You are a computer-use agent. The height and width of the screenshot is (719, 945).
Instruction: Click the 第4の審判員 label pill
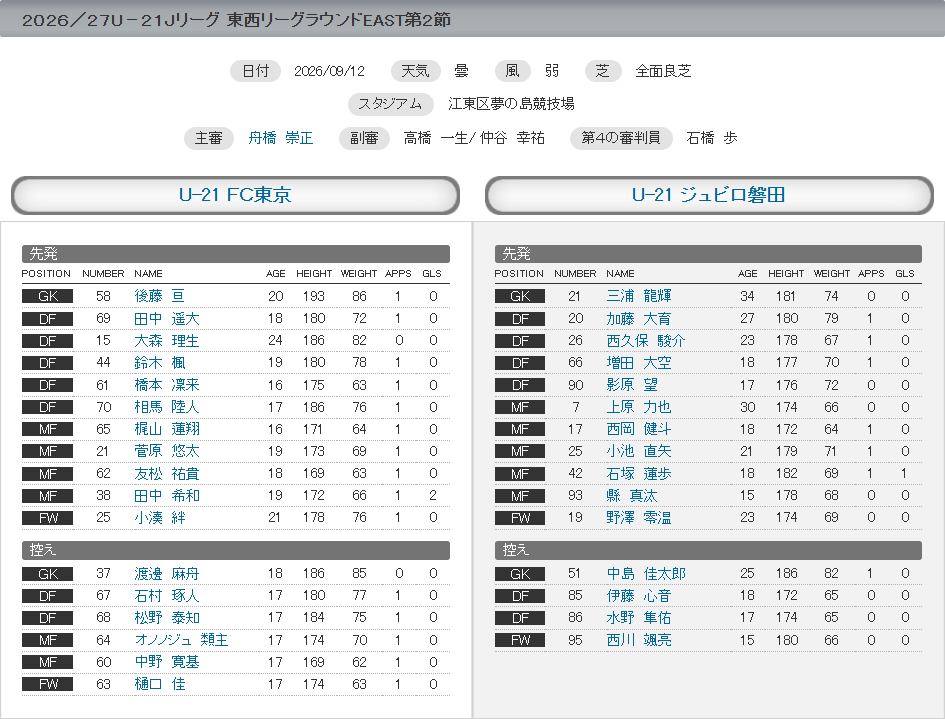[621, 138]
